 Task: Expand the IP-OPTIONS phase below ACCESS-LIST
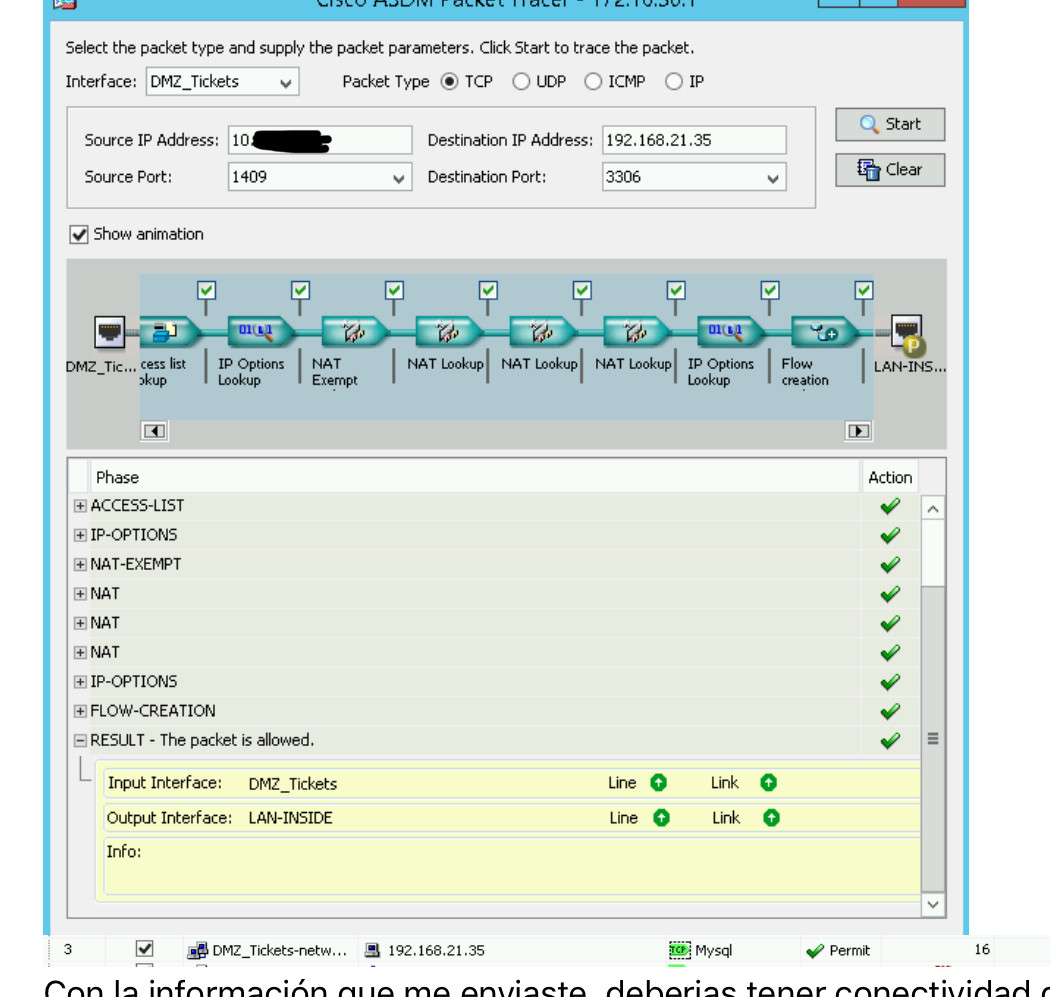[x=80, y=535]
